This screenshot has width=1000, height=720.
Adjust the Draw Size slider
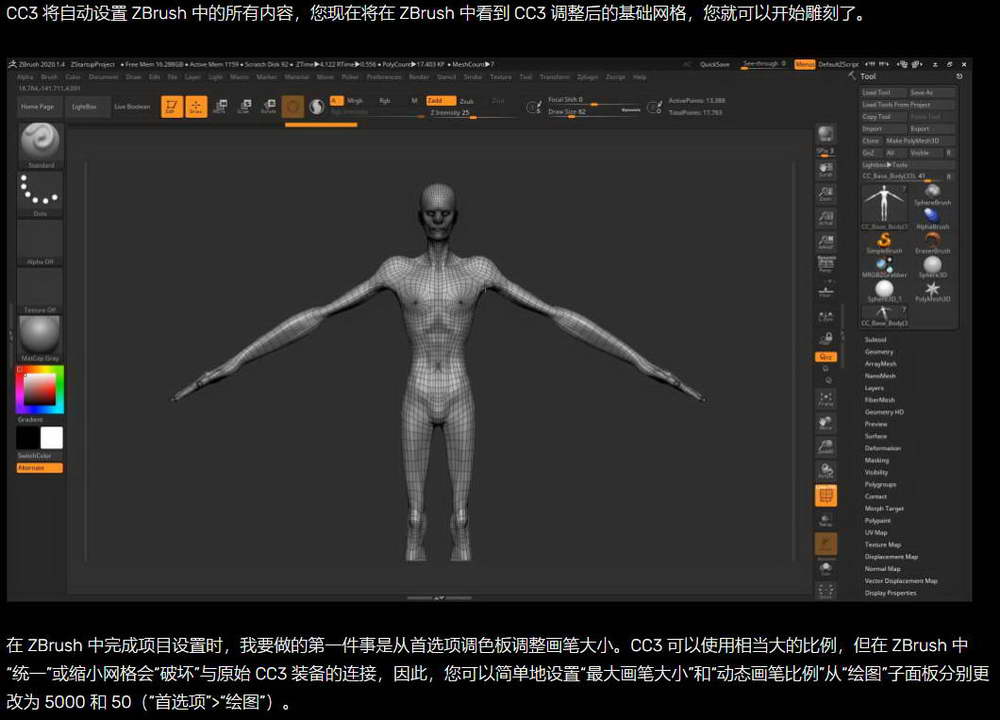click(x=593, y=112)
